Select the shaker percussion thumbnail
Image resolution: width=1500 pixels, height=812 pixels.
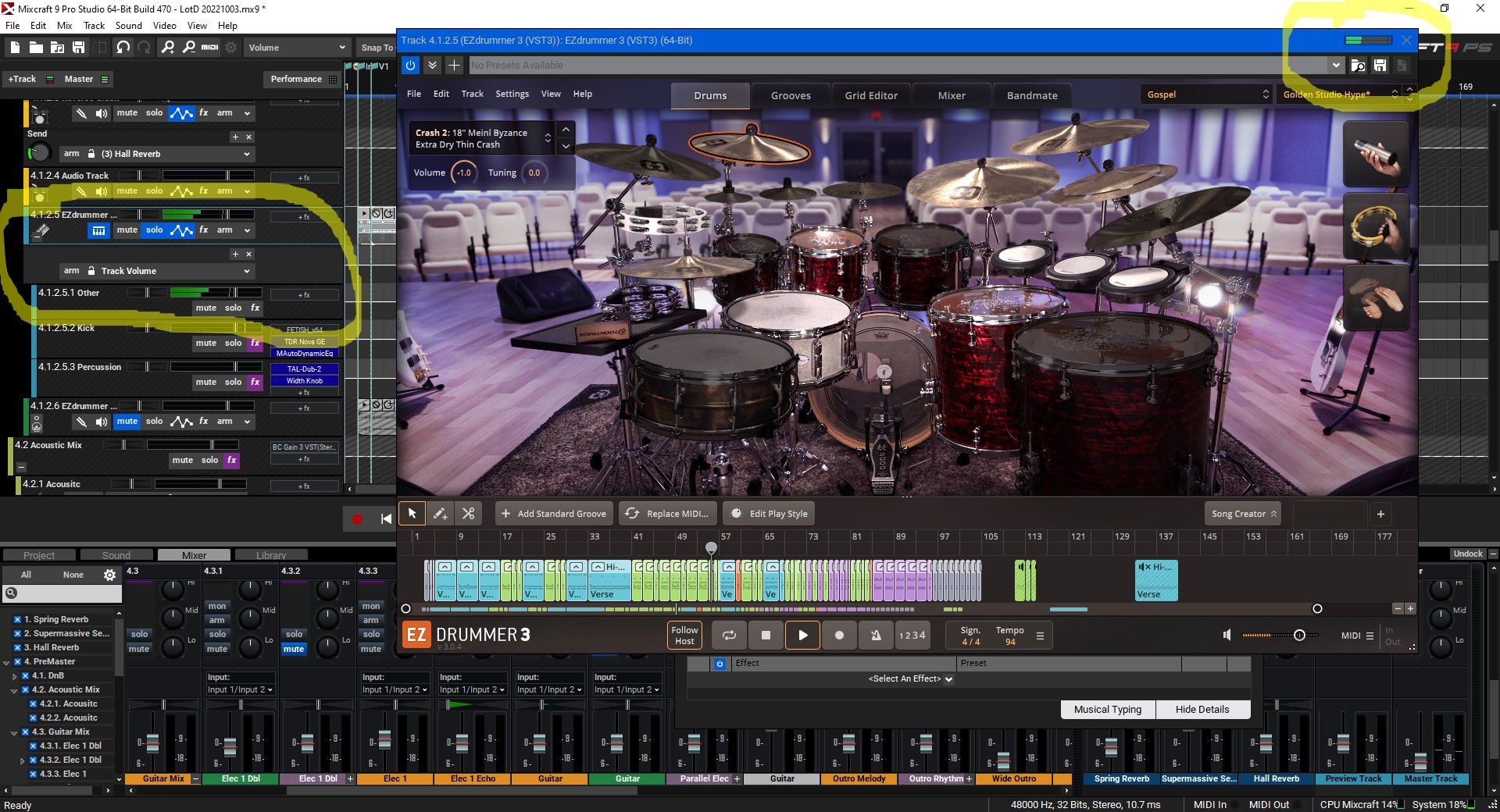1376,154
